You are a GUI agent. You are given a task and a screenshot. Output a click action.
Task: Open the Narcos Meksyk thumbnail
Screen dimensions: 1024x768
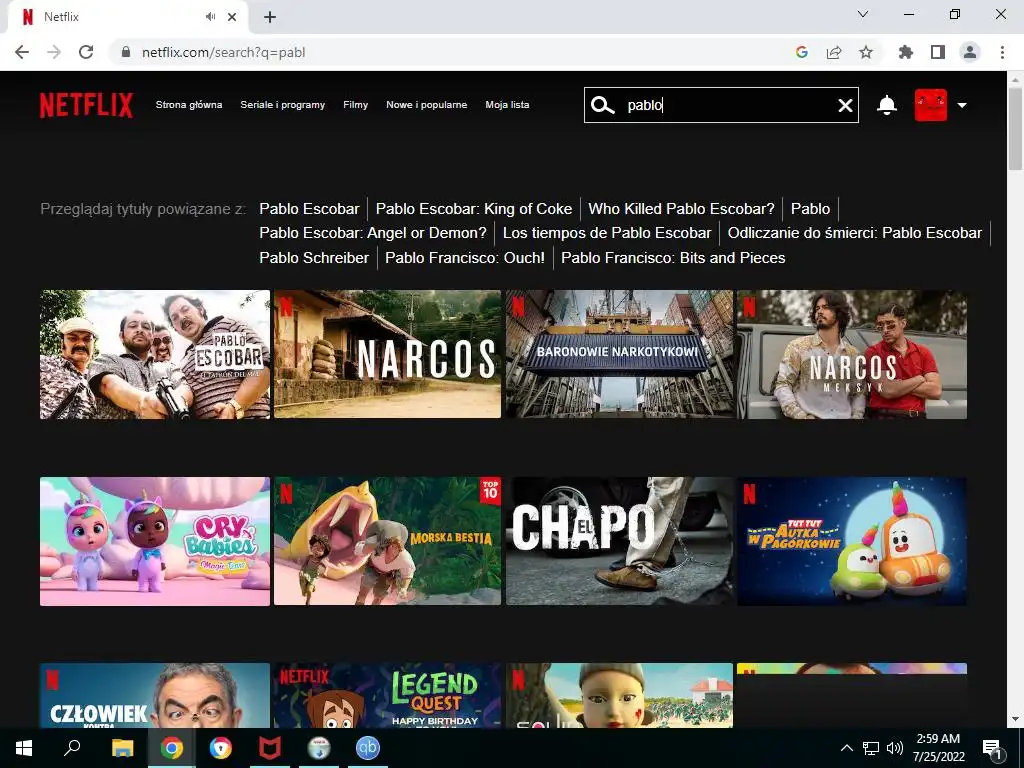(x=852, y=355)
